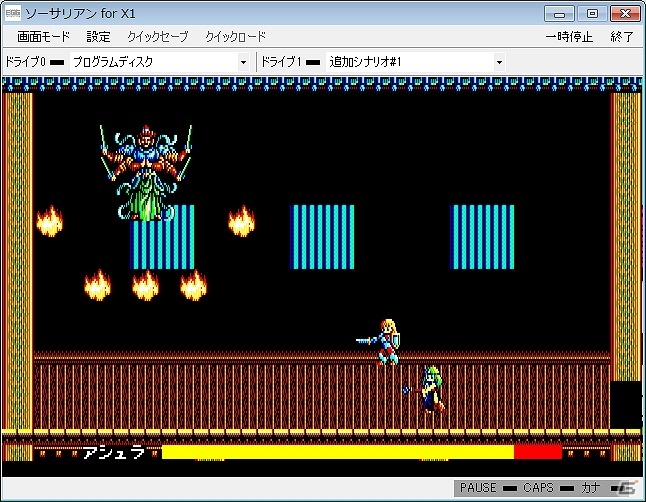Select the 追加シナリオ#1 combo box field
Viewport: 646px width, 502px height.
coord(415,62)
